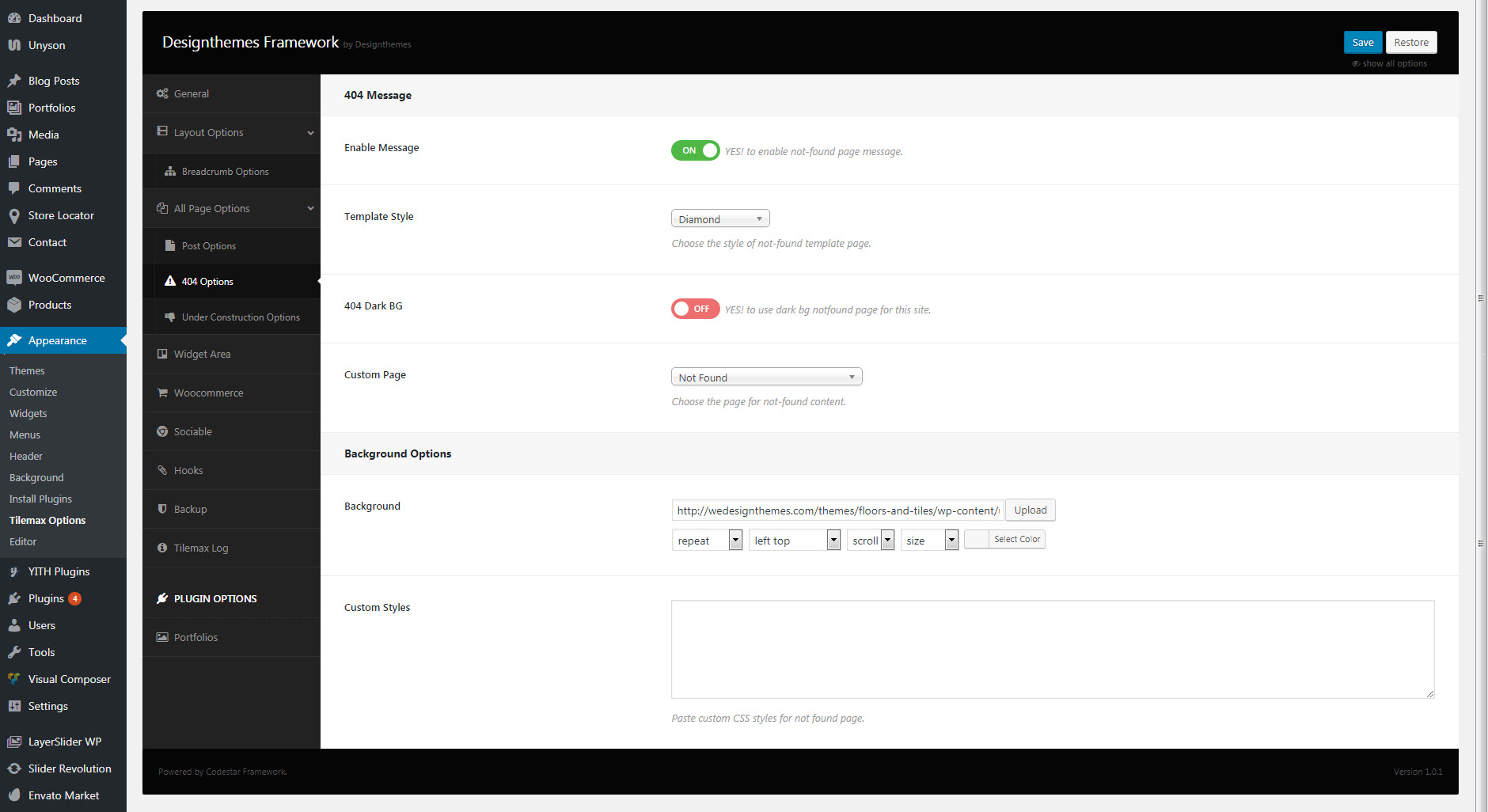Click inside the Custom Styles text area
Screen dimensions: 1488x812
click(x=1052, y=649)
